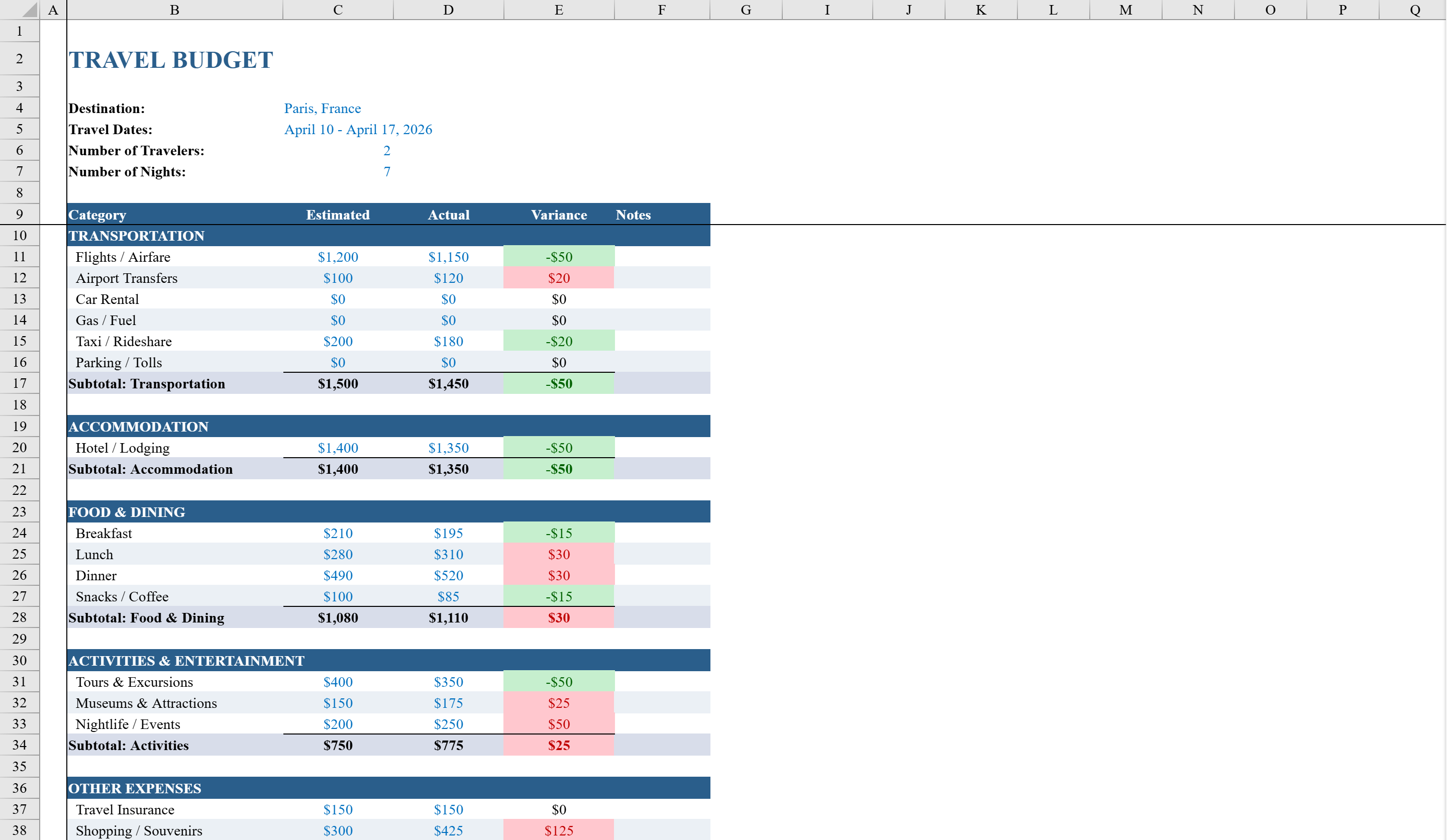This screenshot has height=840, width=1447.
Task: Select column B header
Action: (174, 10)
